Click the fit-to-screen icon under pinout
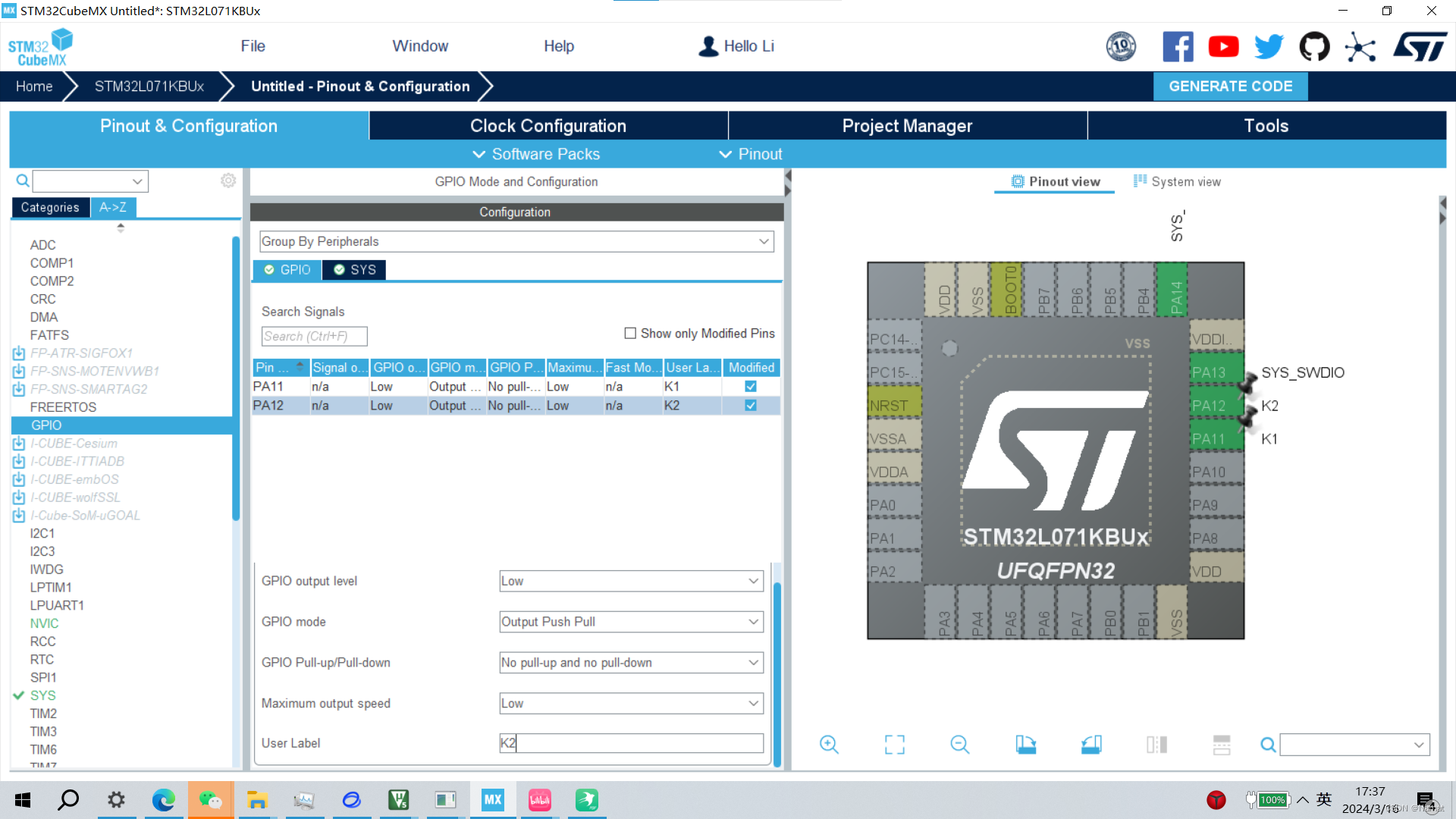1456x819 pixels. click(895, 745)
